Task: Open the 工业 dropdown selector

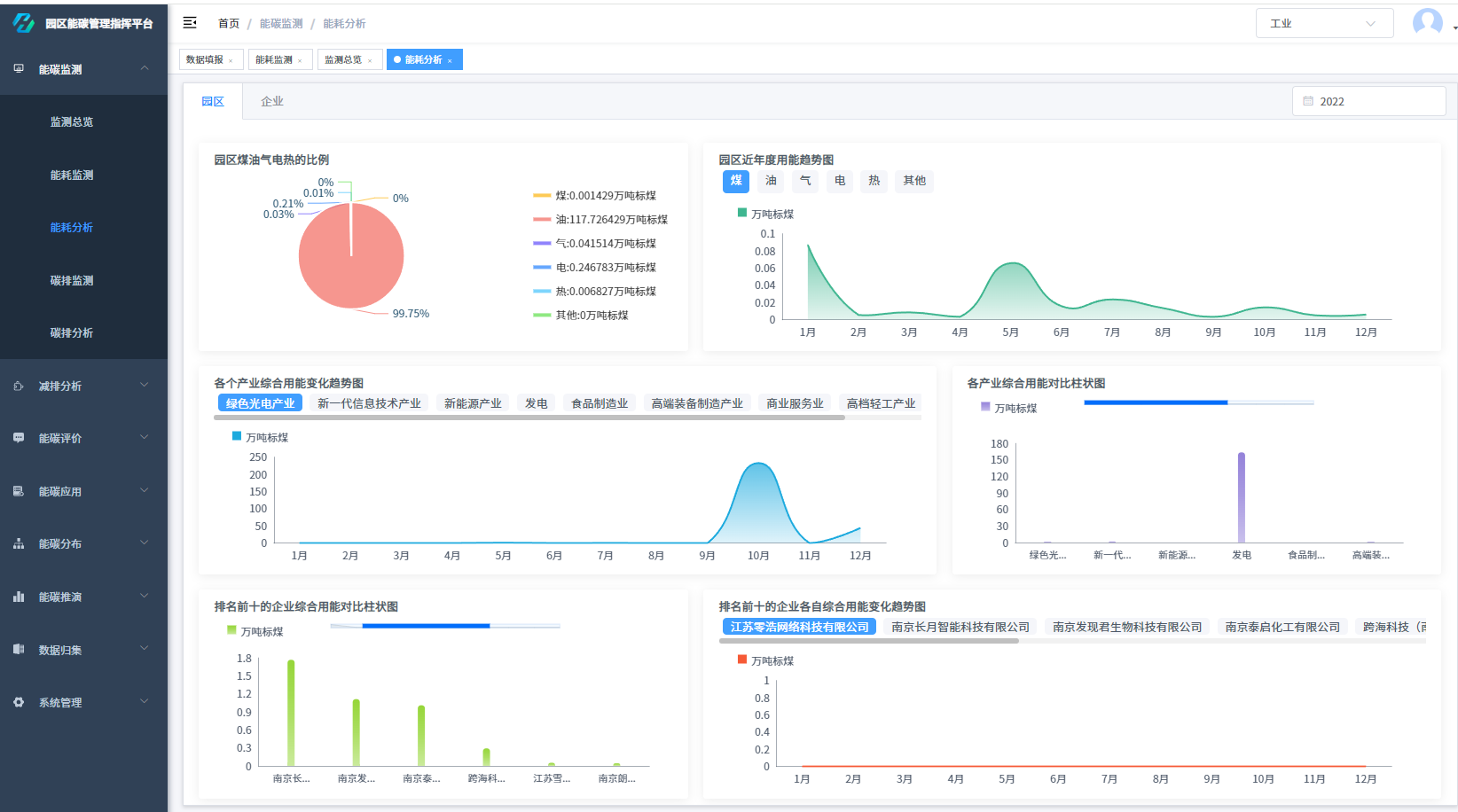Action: tap(1325, 22)
